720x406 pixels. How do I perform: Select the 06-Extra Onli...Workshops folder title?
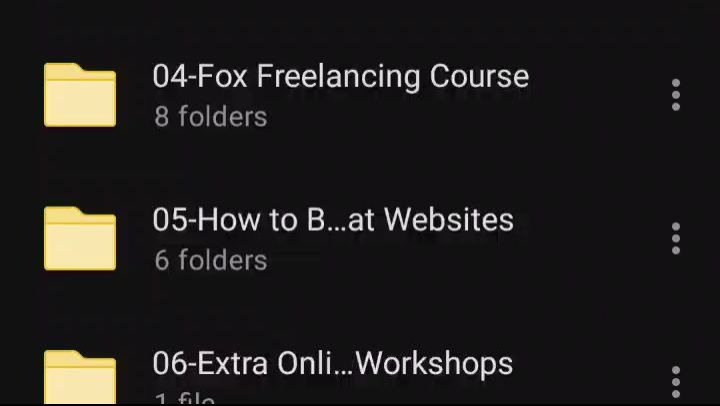[333, 363]
